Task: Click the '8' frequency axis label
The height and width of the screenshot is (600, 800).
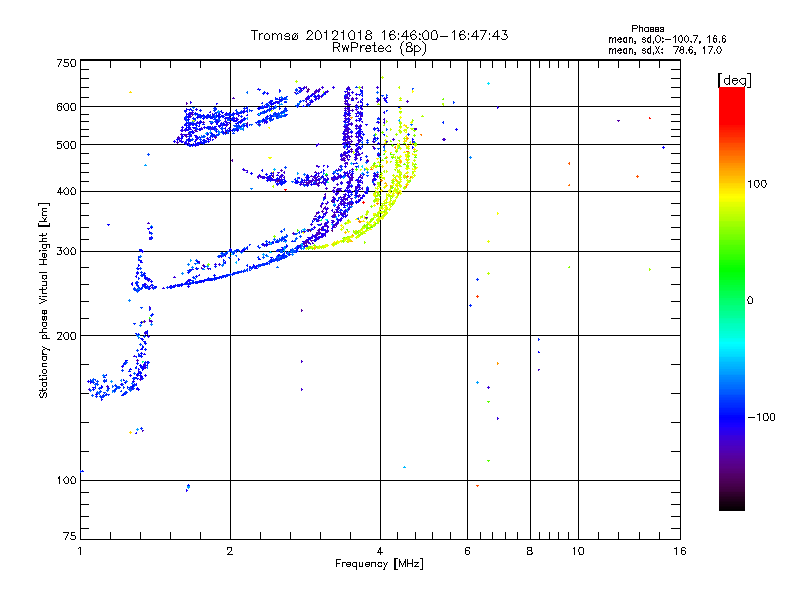Action: point(530,551)
